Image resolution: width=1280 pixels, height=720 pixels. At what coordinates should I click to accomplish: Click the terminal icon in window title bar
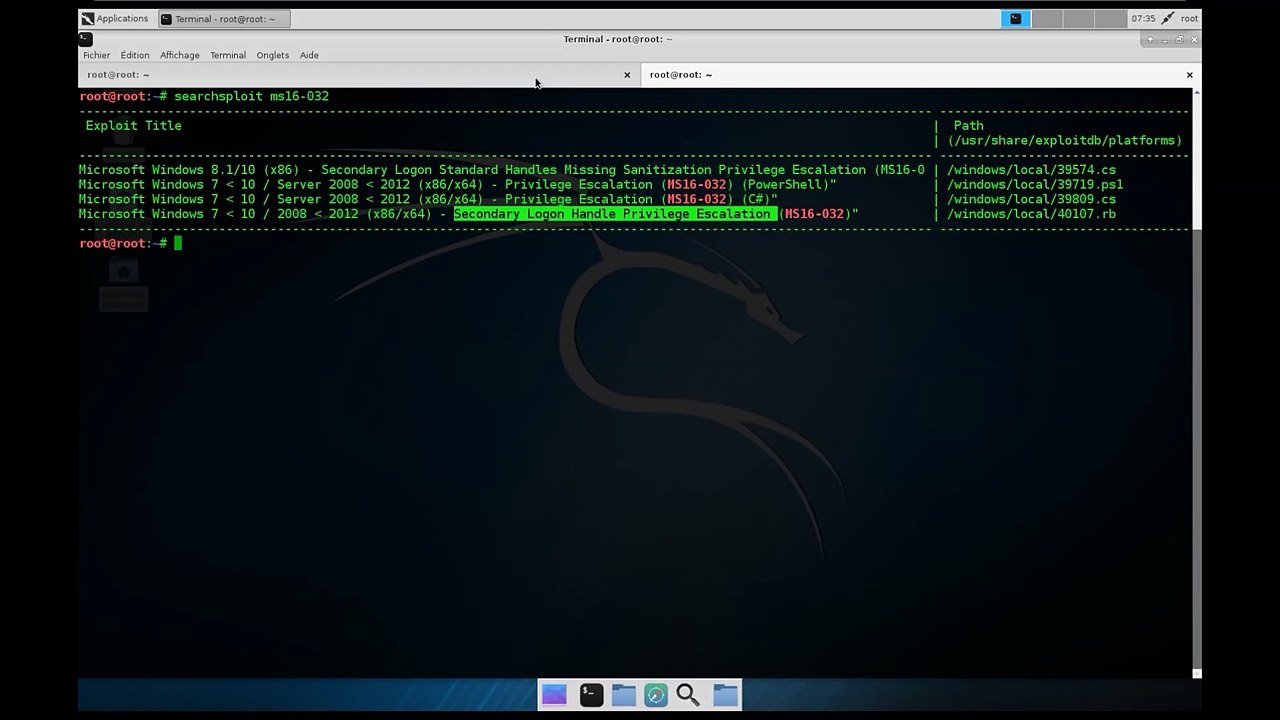pyautogui.click(x=86, y=39)
